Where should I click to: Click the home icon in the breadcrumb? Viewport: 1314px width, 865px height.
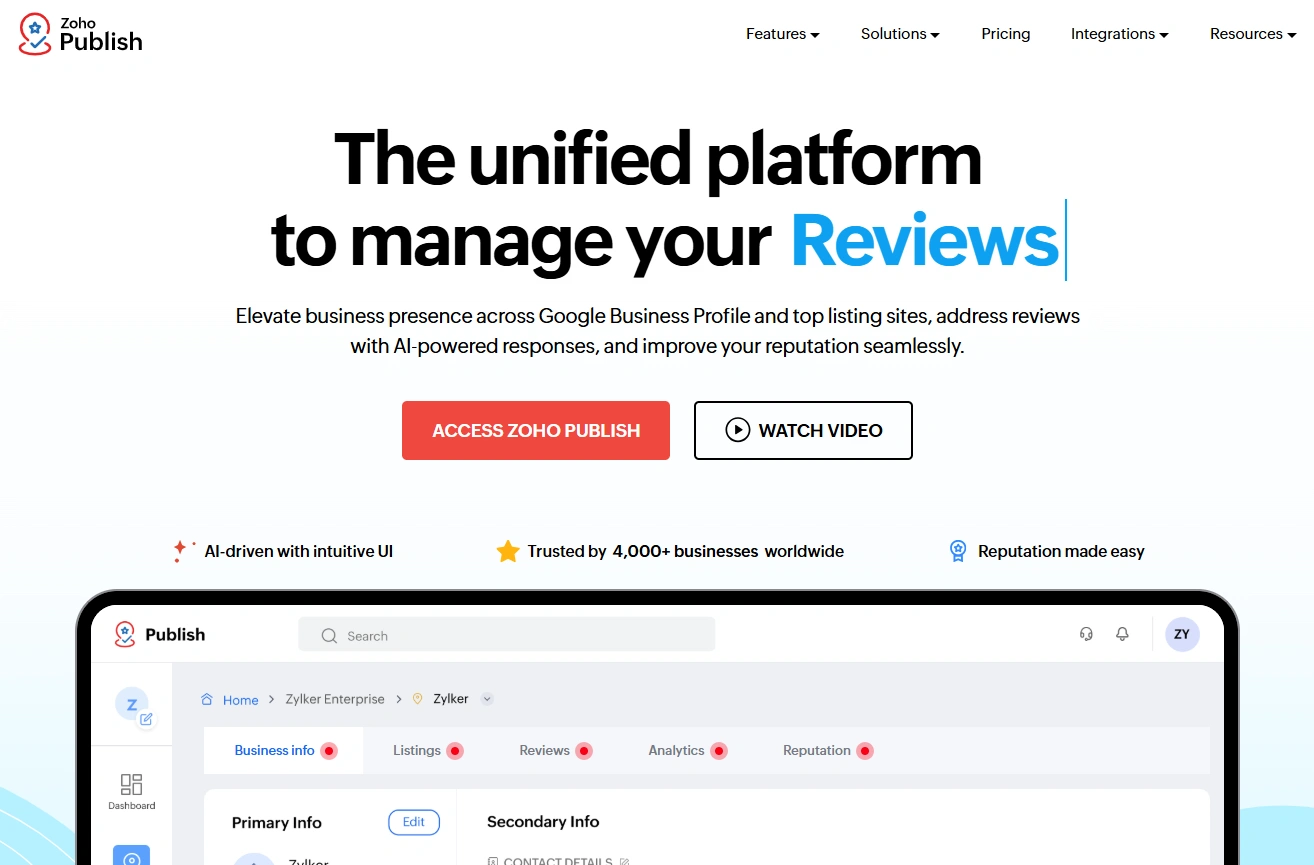pos(207,699)
